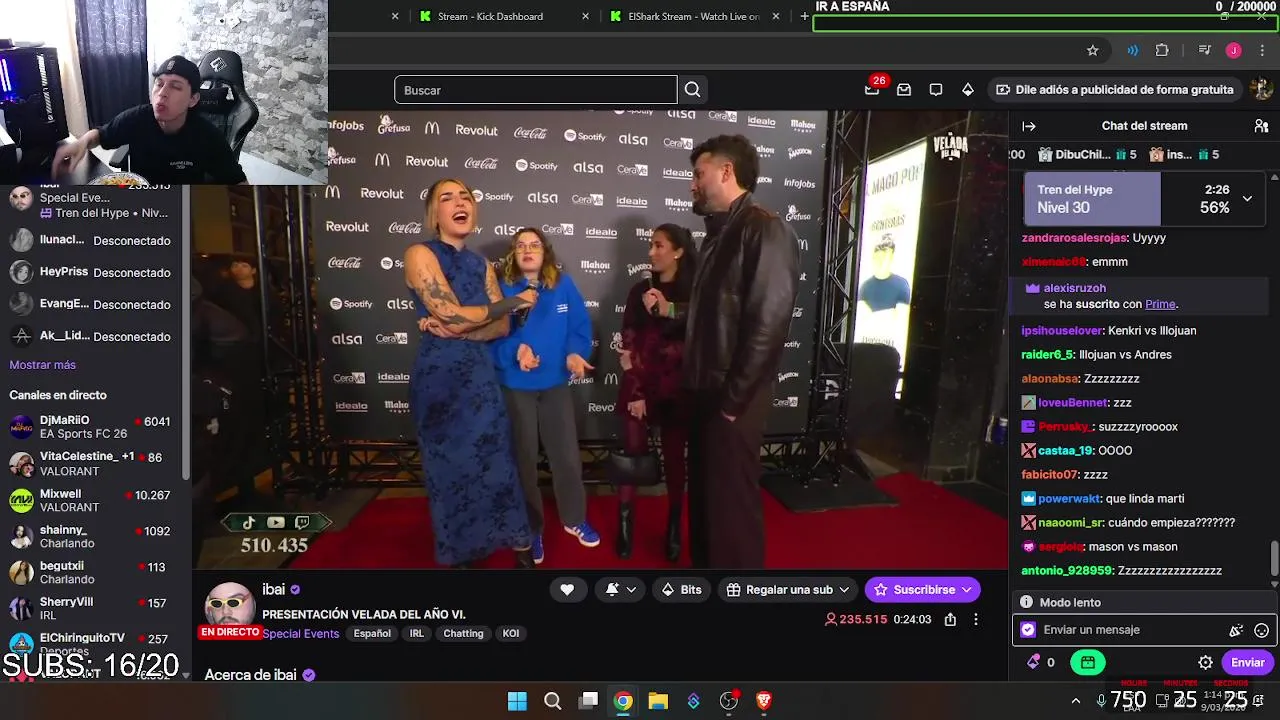Click Tren del Hype Nivel 30 progress banner
The height and width of the screenshot is (720, 1280).
pyautogui.click(x=1145, y=198)
